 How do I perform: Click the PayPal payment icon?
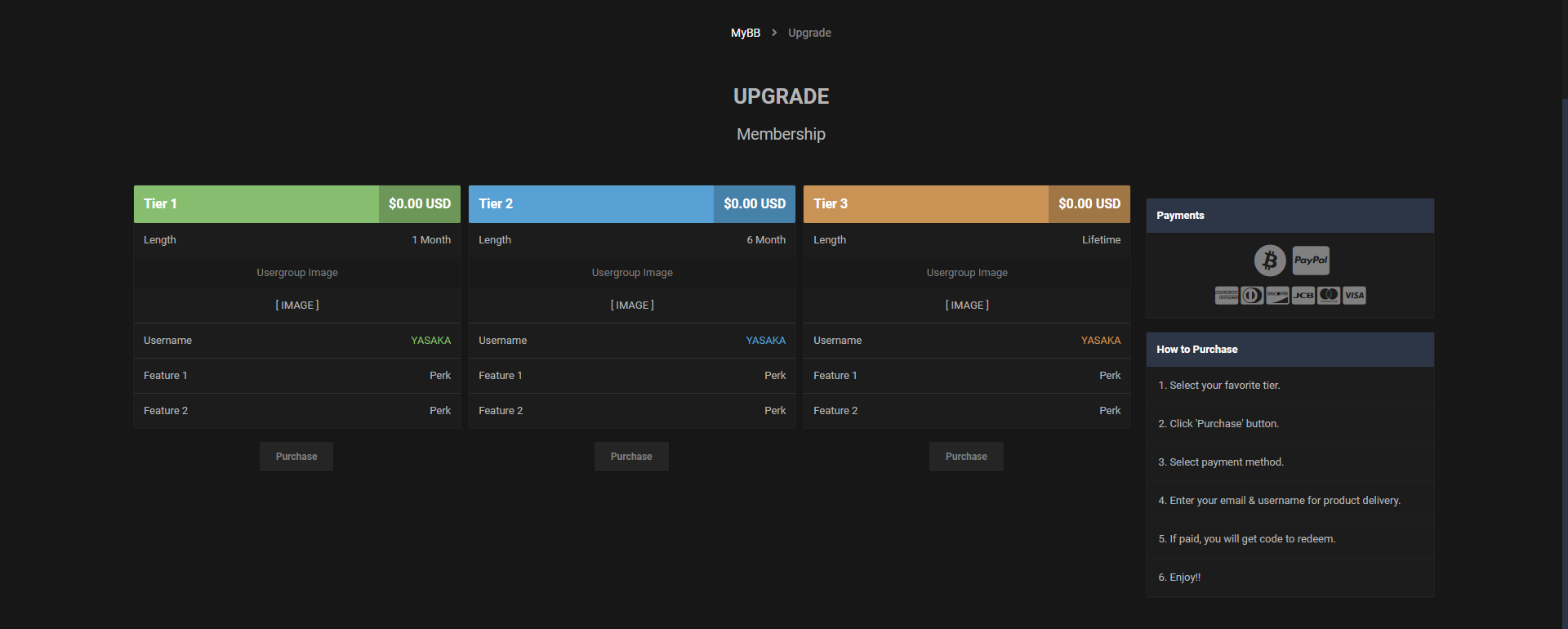point(1310,261)
